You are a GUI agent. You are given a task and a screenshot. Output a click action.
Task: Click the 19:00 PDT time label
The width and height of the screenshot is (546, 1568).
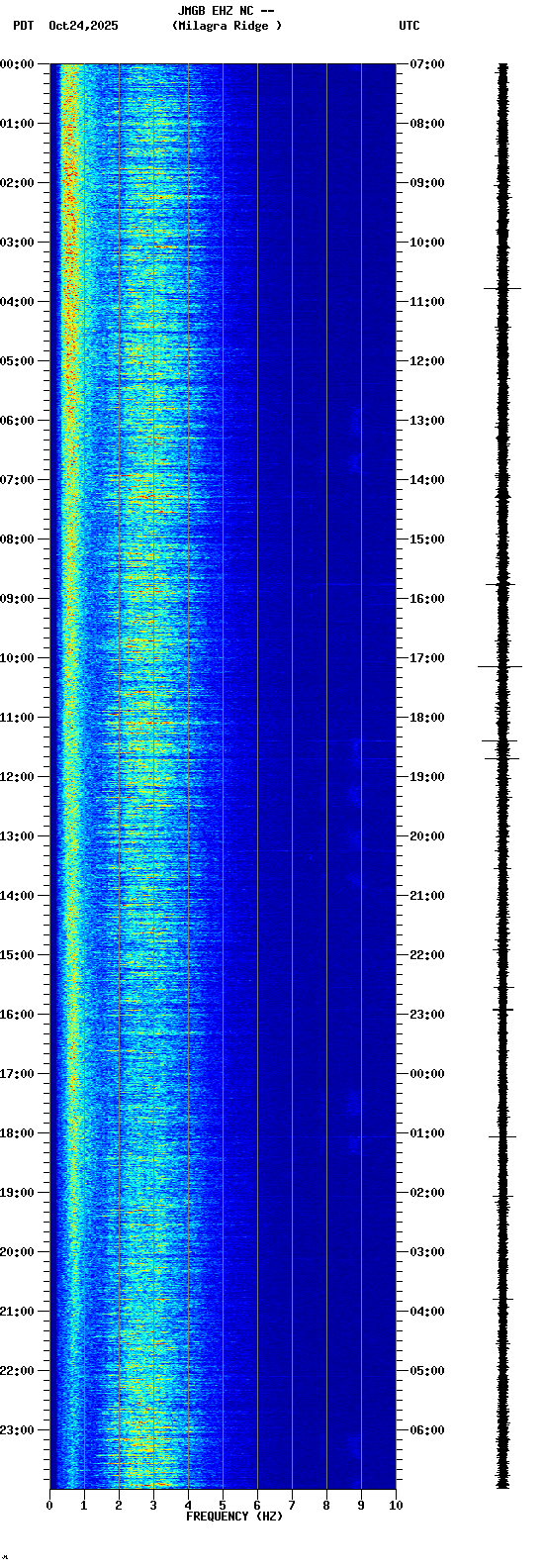17,1193
